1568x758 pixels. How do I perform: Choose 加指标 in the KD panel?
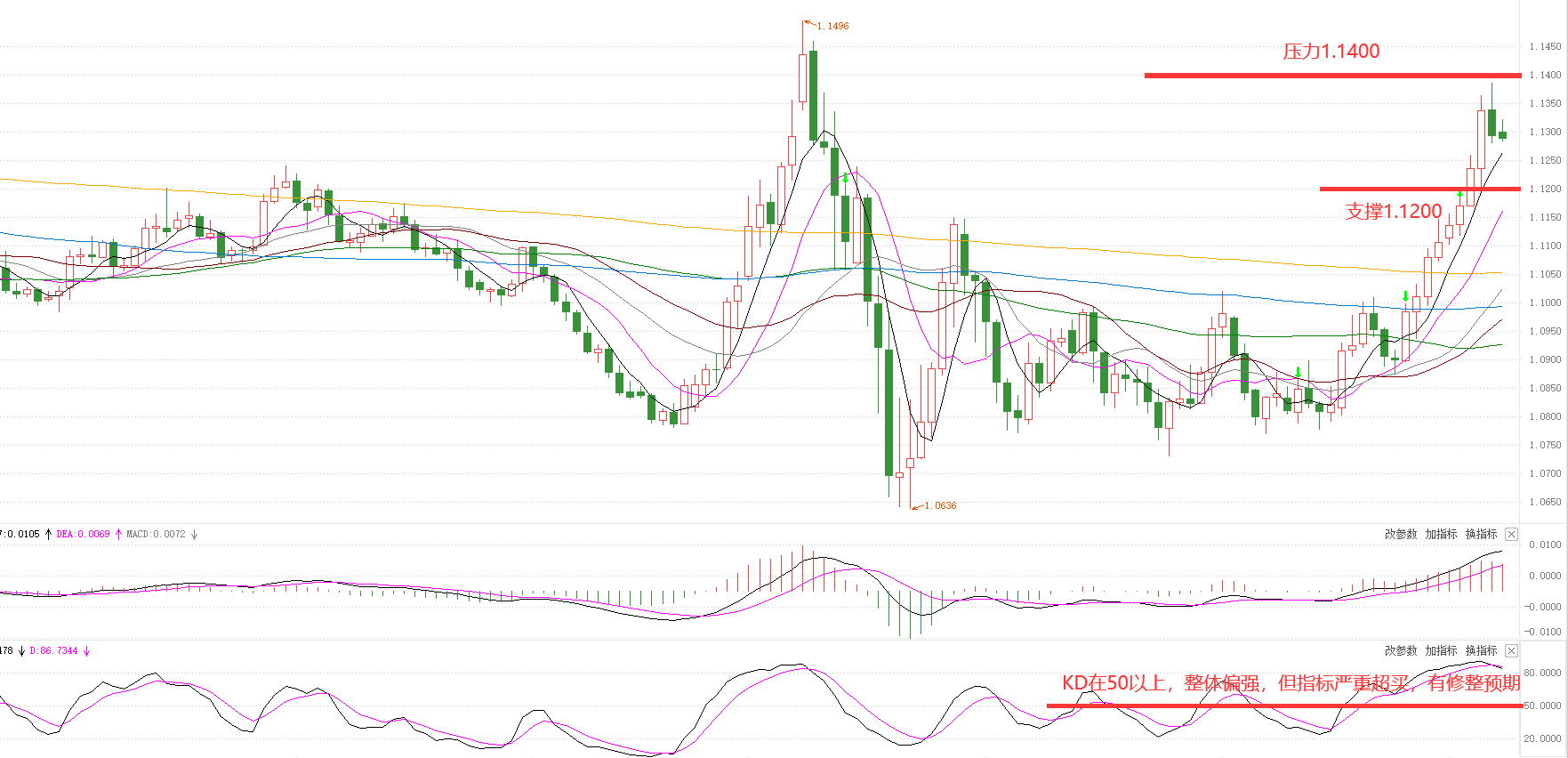click(x=1441, y=650)
